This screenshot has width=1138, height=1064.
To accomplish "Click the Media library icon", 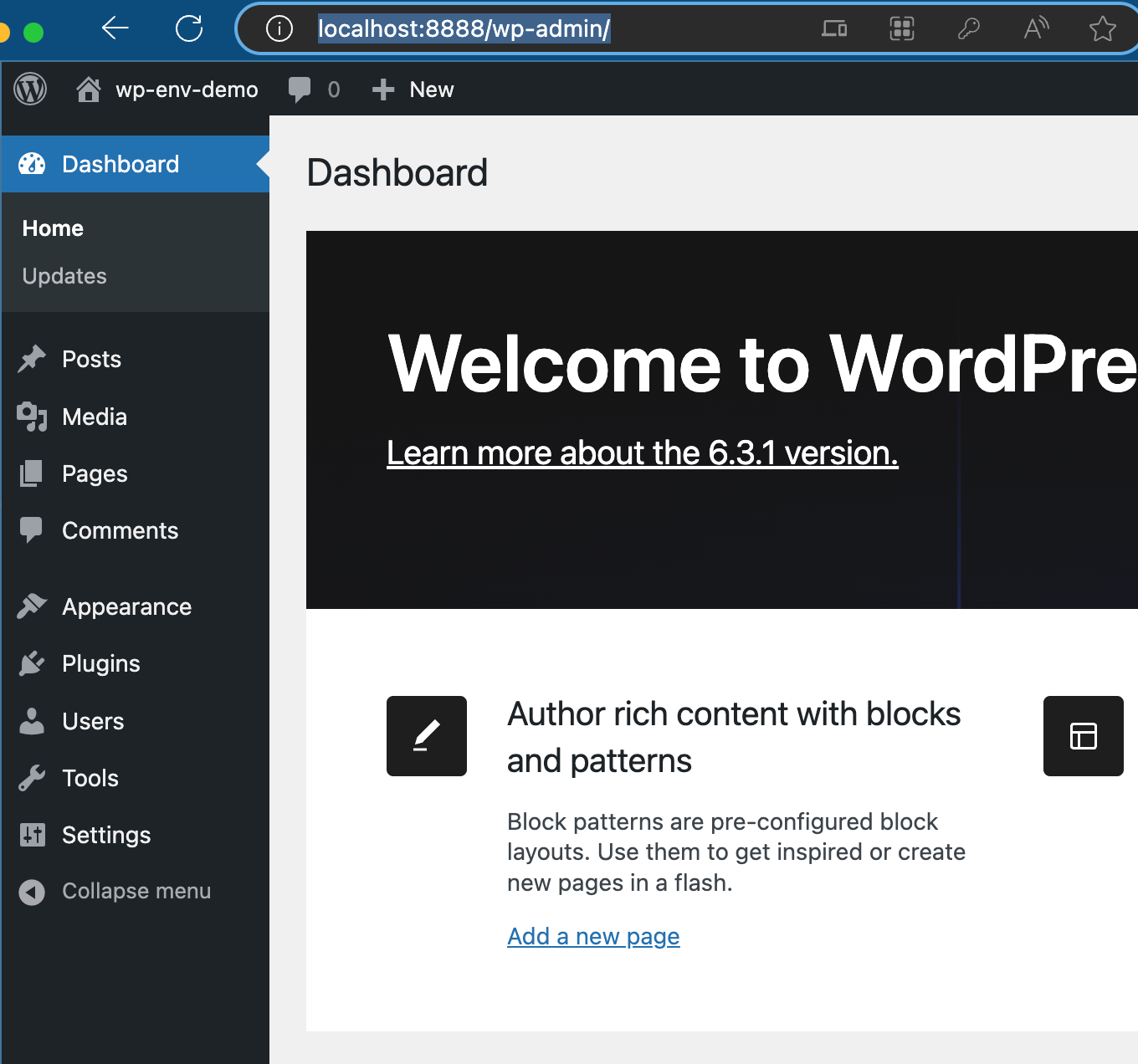I will (x=32, y=417).
